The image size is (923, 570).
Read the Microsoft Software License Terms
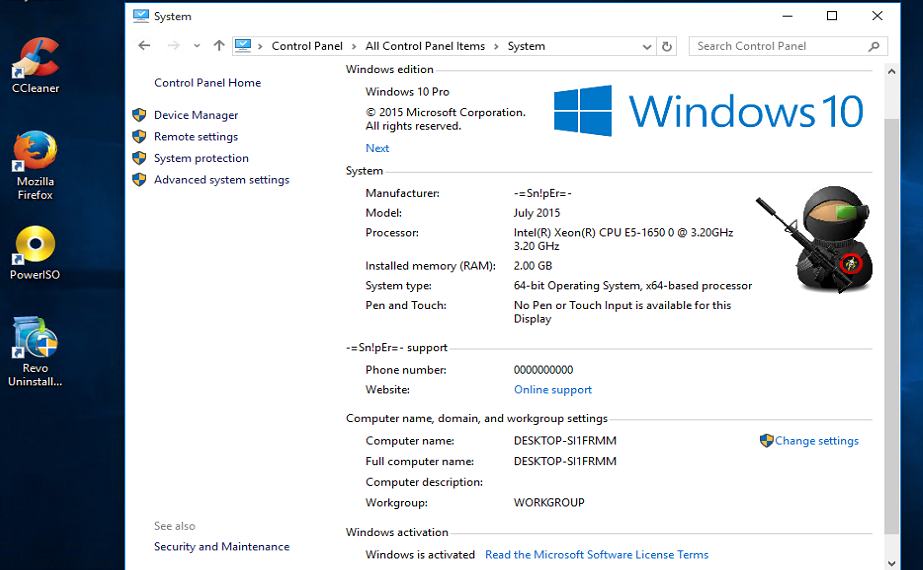597,555
